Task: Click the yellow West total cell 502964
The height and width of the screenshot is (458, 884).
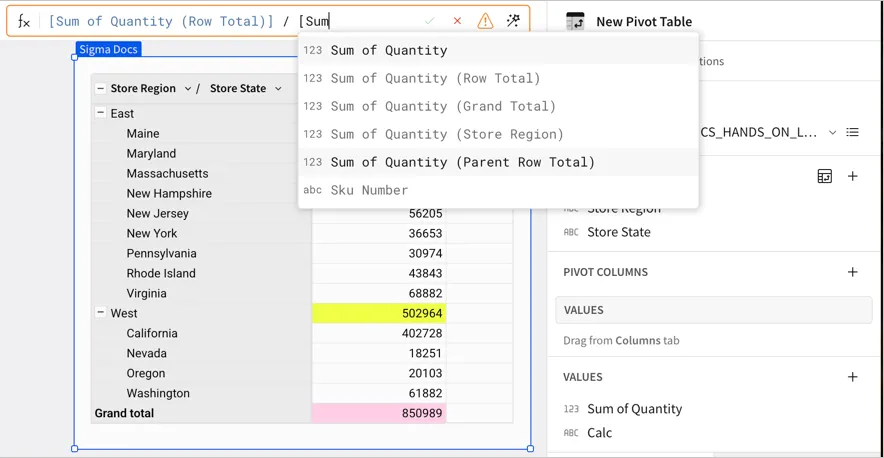Action: coord(379,313)
